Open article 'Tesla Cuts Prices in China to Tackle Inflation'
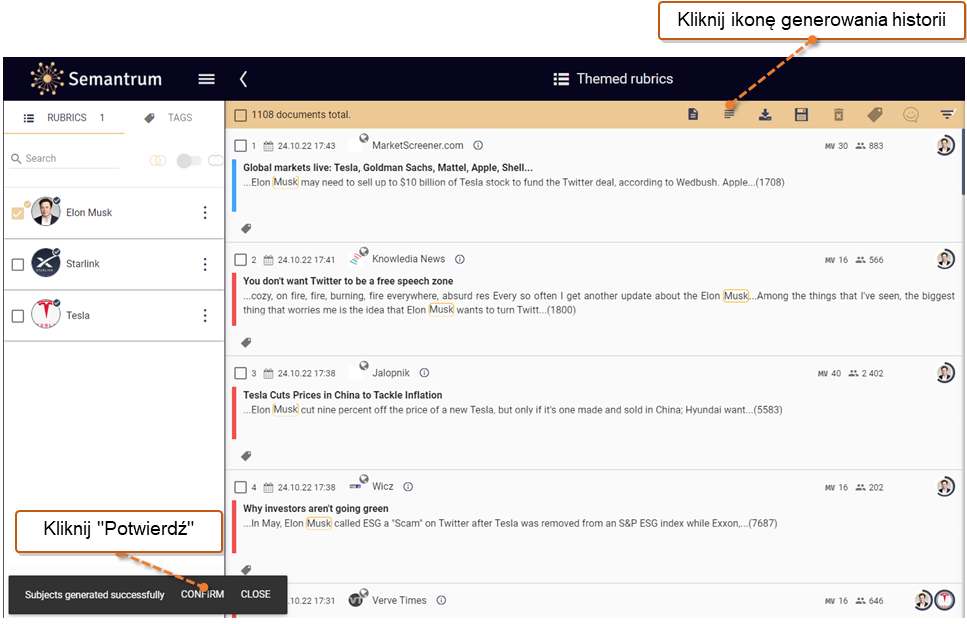 (x=342, y=395)
